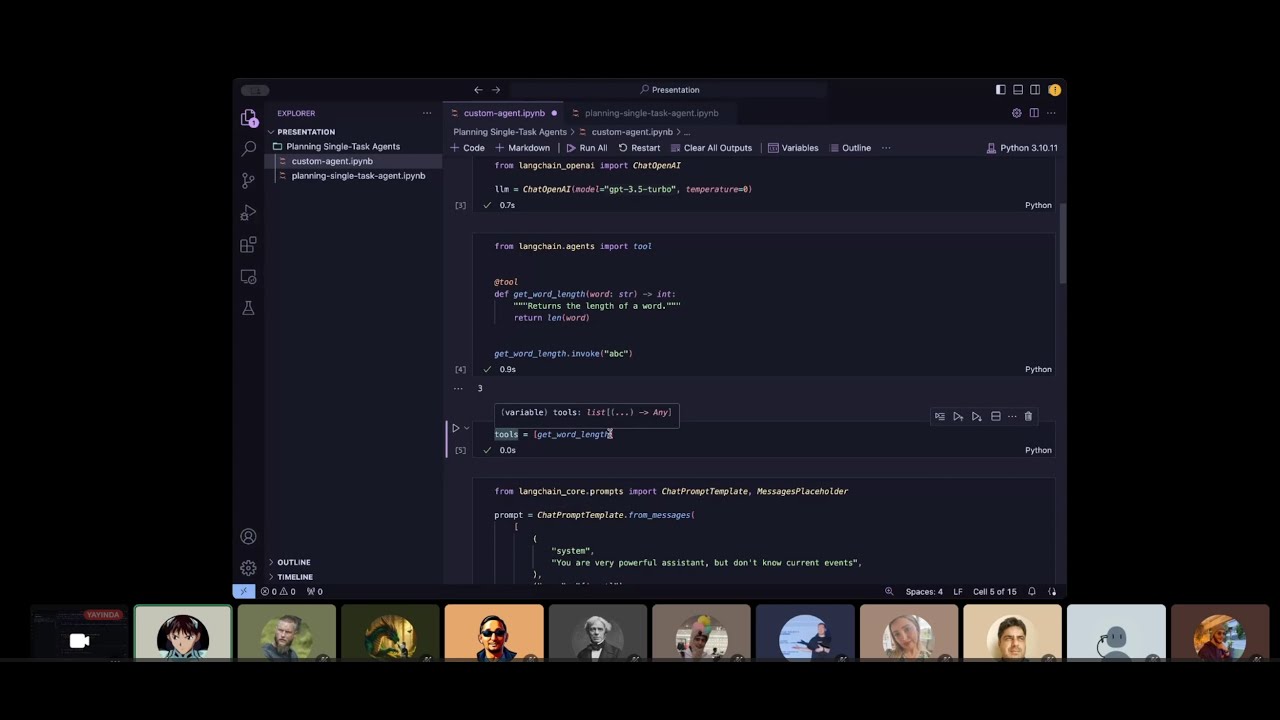Switch to planning-single-task-agent.ipynb tab
The image size is (1280, 720).
coord(651,113)
